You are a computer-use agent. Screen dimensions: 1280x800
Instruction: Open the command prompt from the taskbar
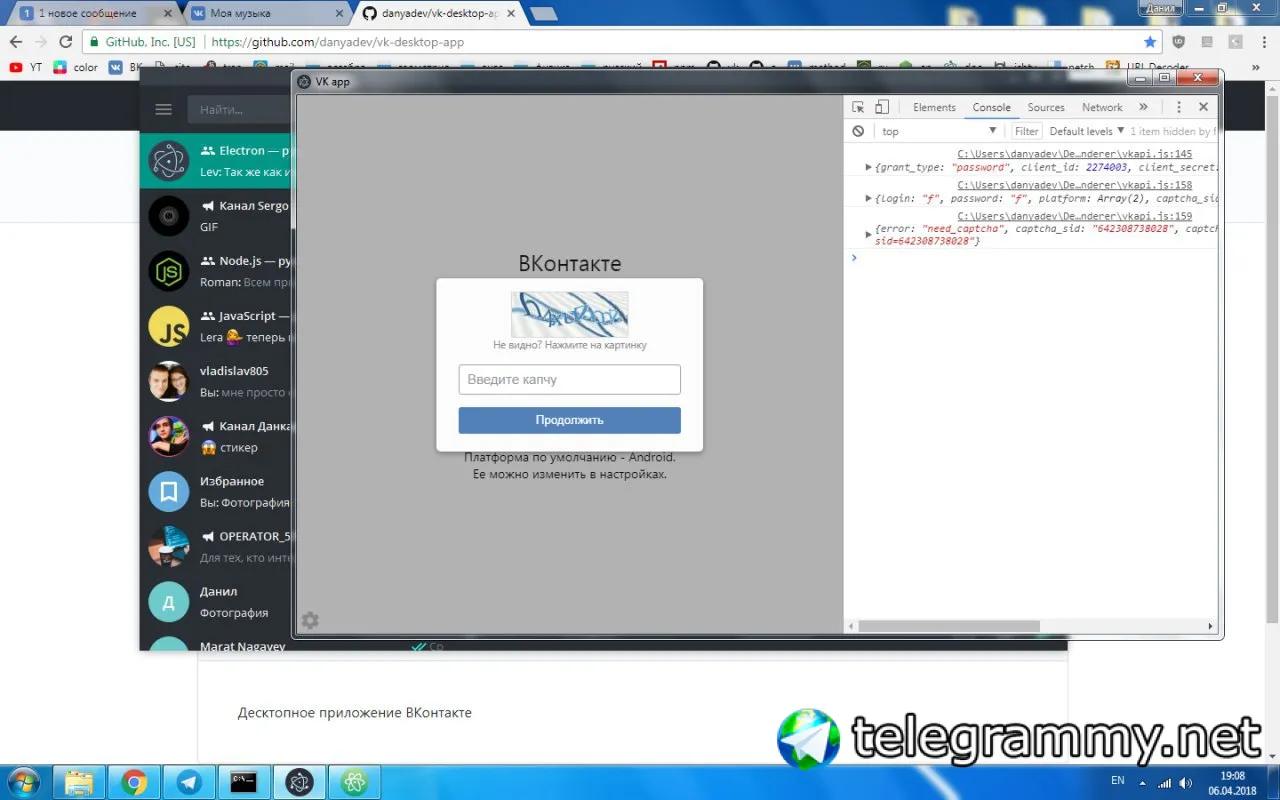click(x=244, y=782)
